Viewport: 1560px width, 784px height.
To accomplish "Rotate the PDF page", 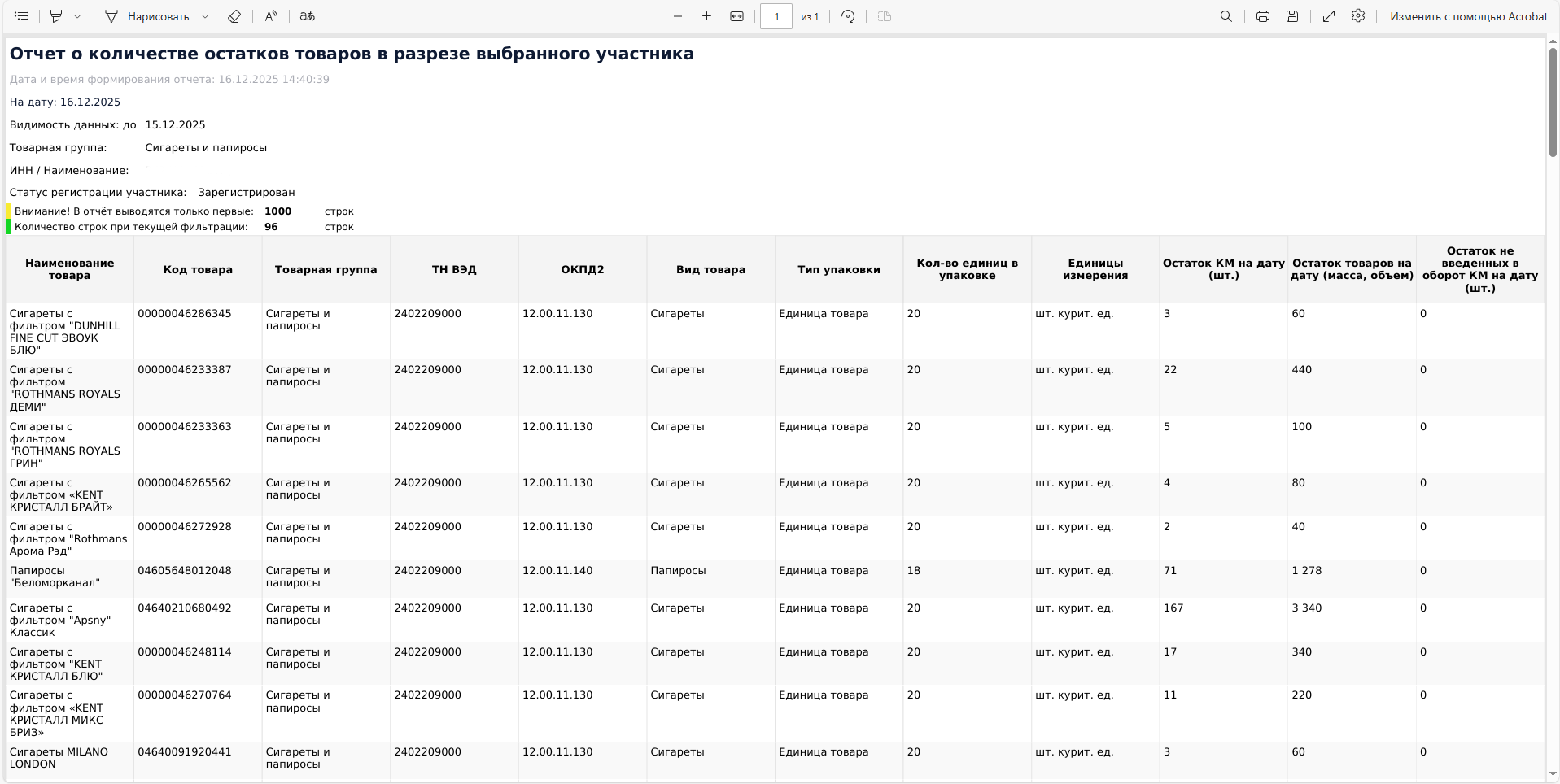I will (x=848, y=16).
